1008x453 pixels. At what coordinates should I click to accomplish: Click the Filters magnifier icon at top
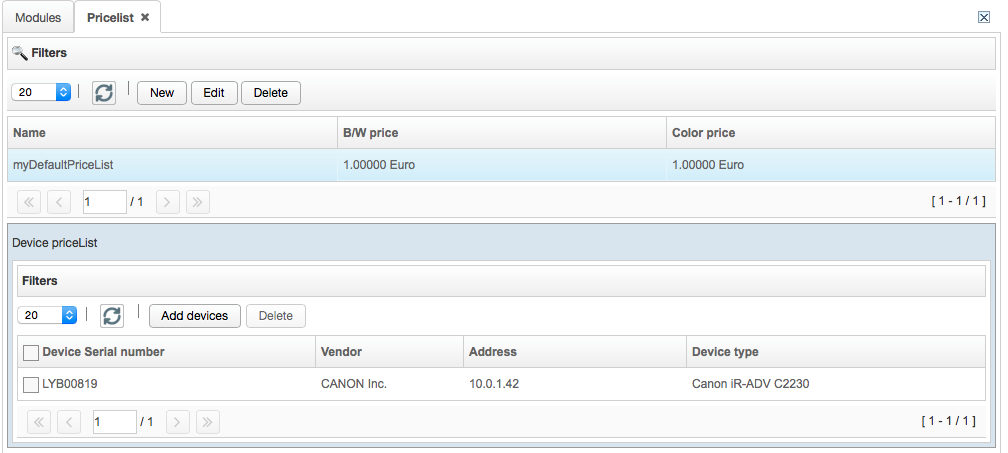pos(19,53)
